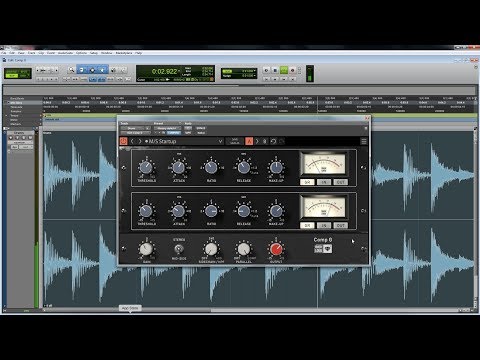The height and width of the screenshot is (360, 480).
Task: Go to the previous plugin preset
Action: [x=132, y=141]
